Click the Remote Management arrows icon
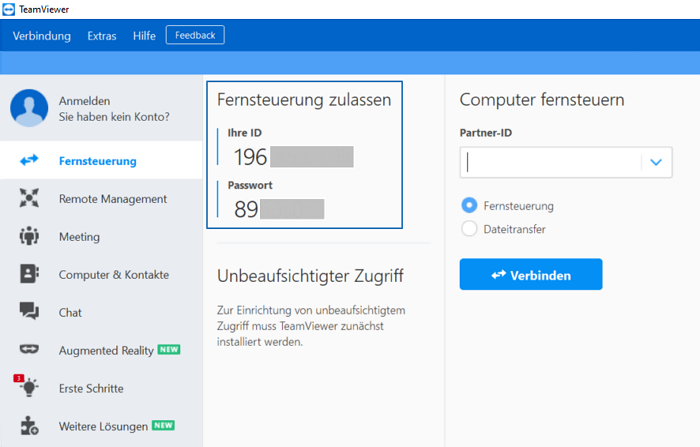Screen dimensions: 700x447 [x=29, y=198]
